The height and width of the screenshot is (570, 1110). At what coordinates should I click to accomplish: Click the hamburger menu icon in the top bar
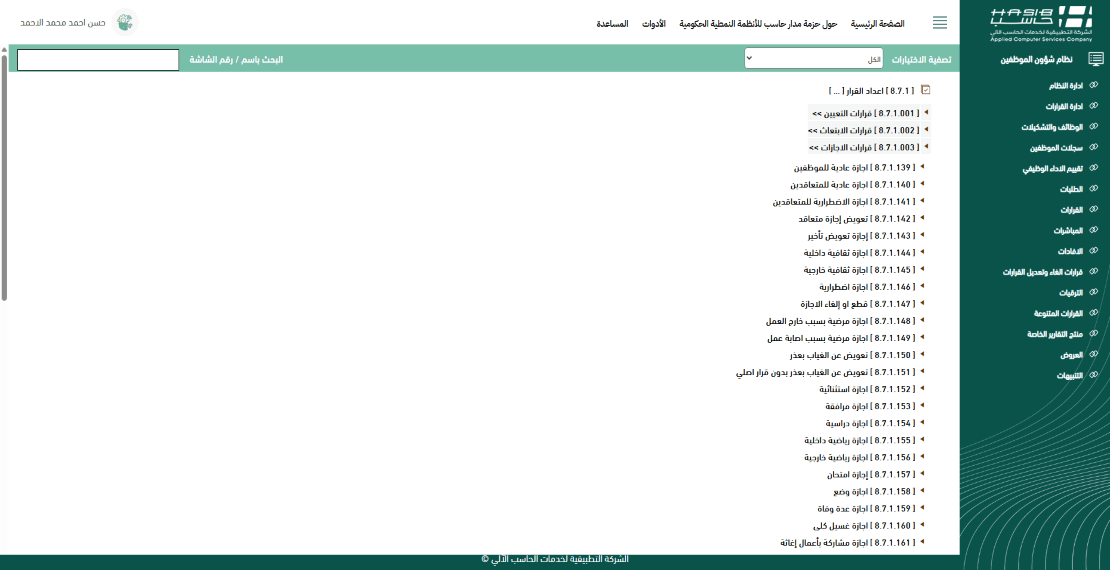[x=939, y=23]
